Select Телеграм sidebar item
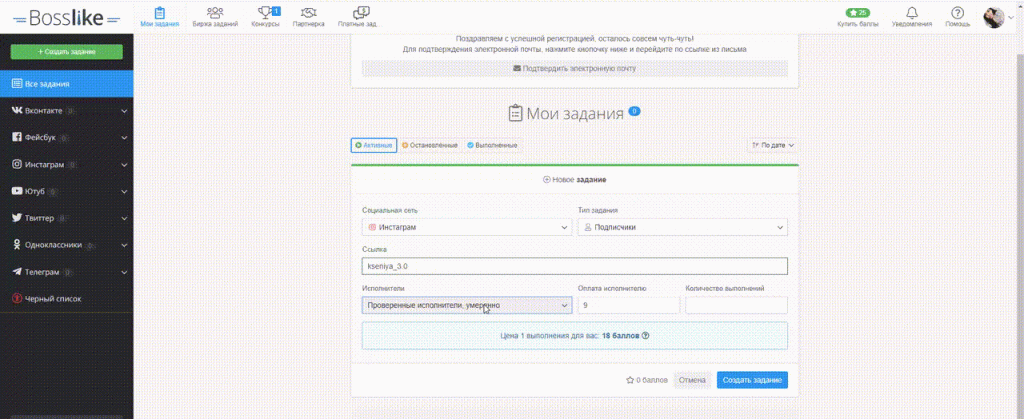Screen dimensions: 1024x419 point(67,272)
